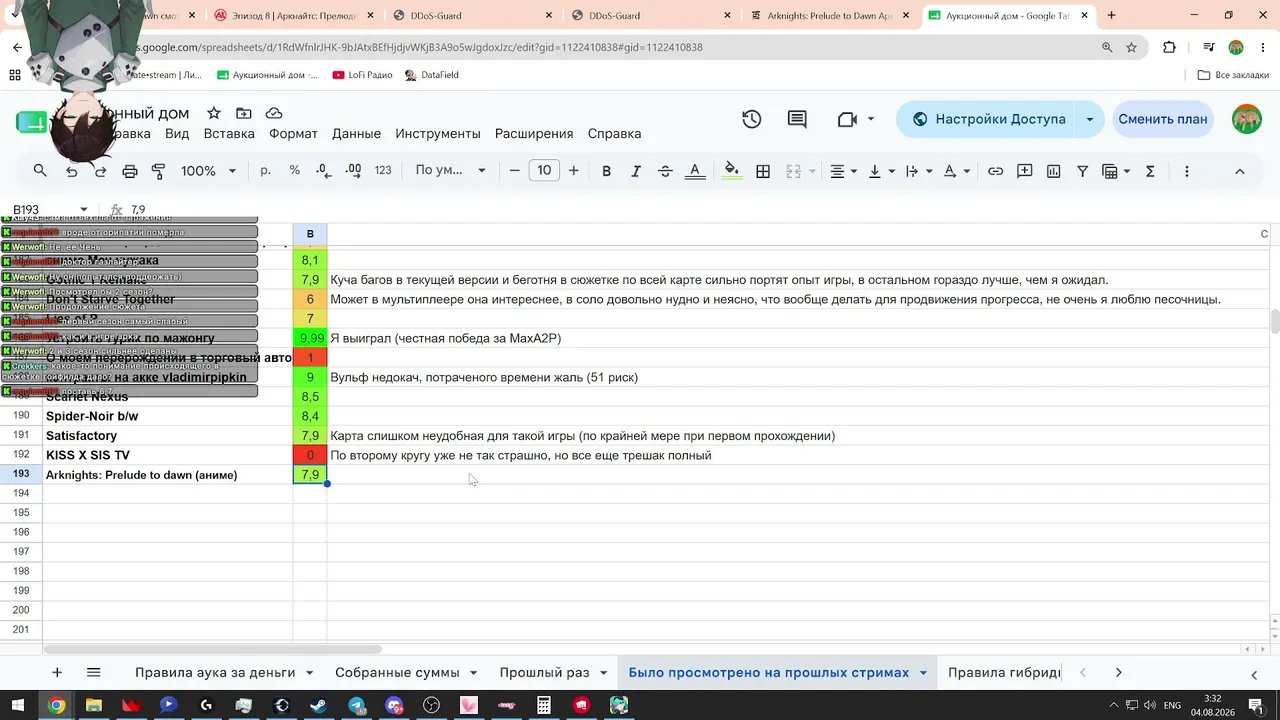Screen dimensions: 1280x720
Task: Open the Справка menu
Action: pos(614,134)
